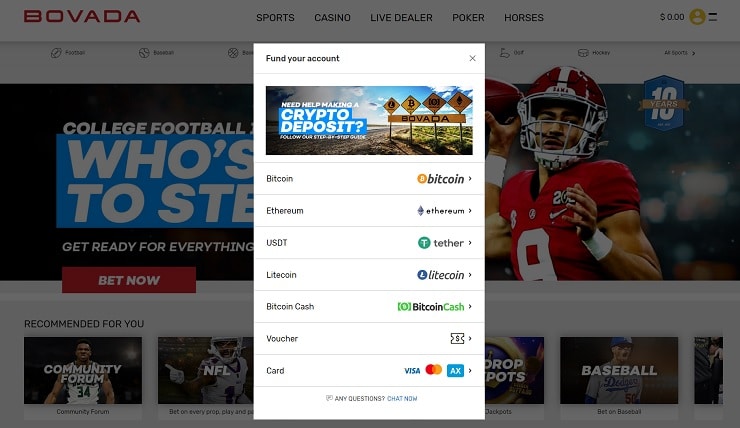Click the Football sport icon
The height and width of the screenshot is (428, 740).
pos(56,53)
